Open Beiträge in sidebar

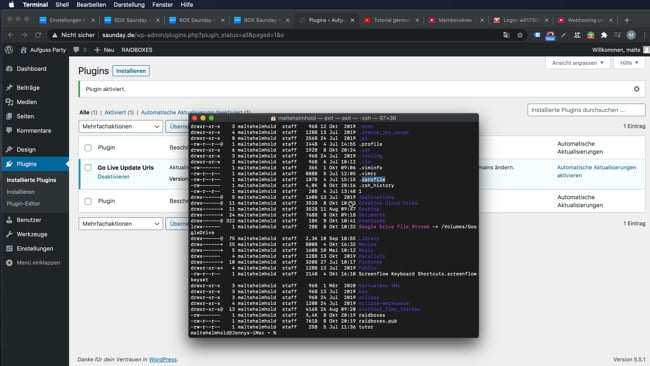[x=28, y=88]
